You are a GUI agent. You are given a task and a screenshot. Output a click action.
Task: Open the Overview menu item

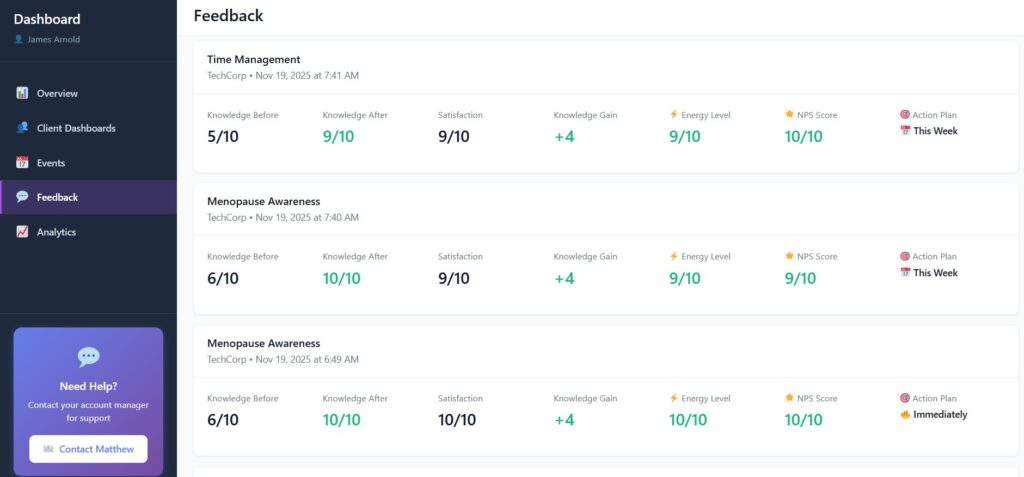(57, 93)
